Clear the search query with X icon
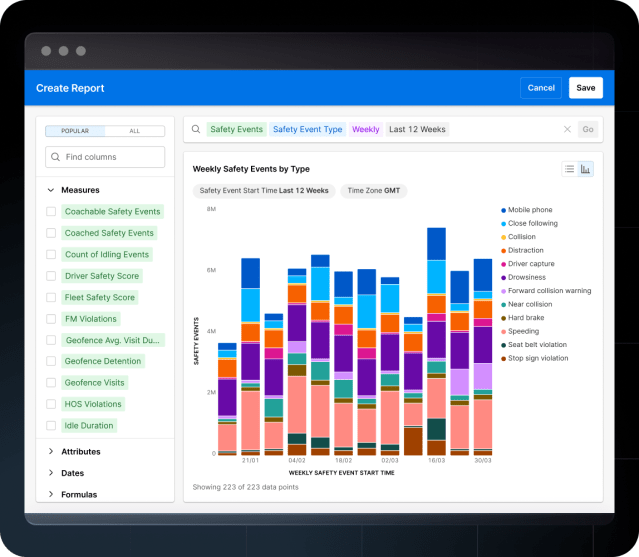639x557 pixels. (567, 129)
